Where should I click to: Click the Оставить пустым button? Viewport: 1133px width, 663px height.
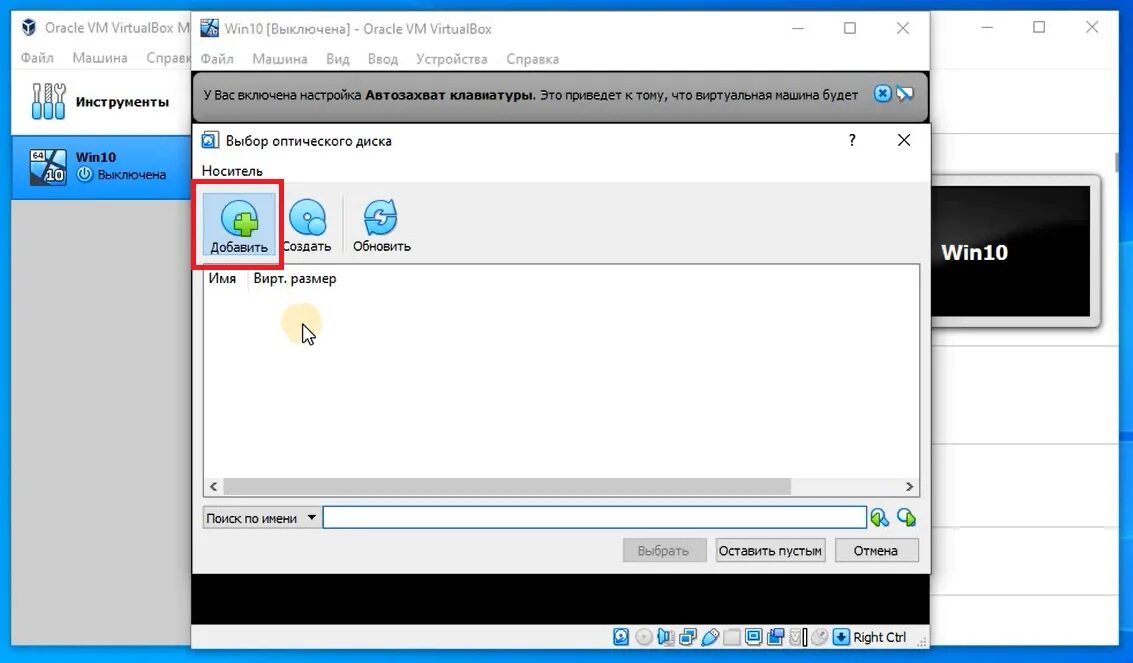tap(770, 550)
